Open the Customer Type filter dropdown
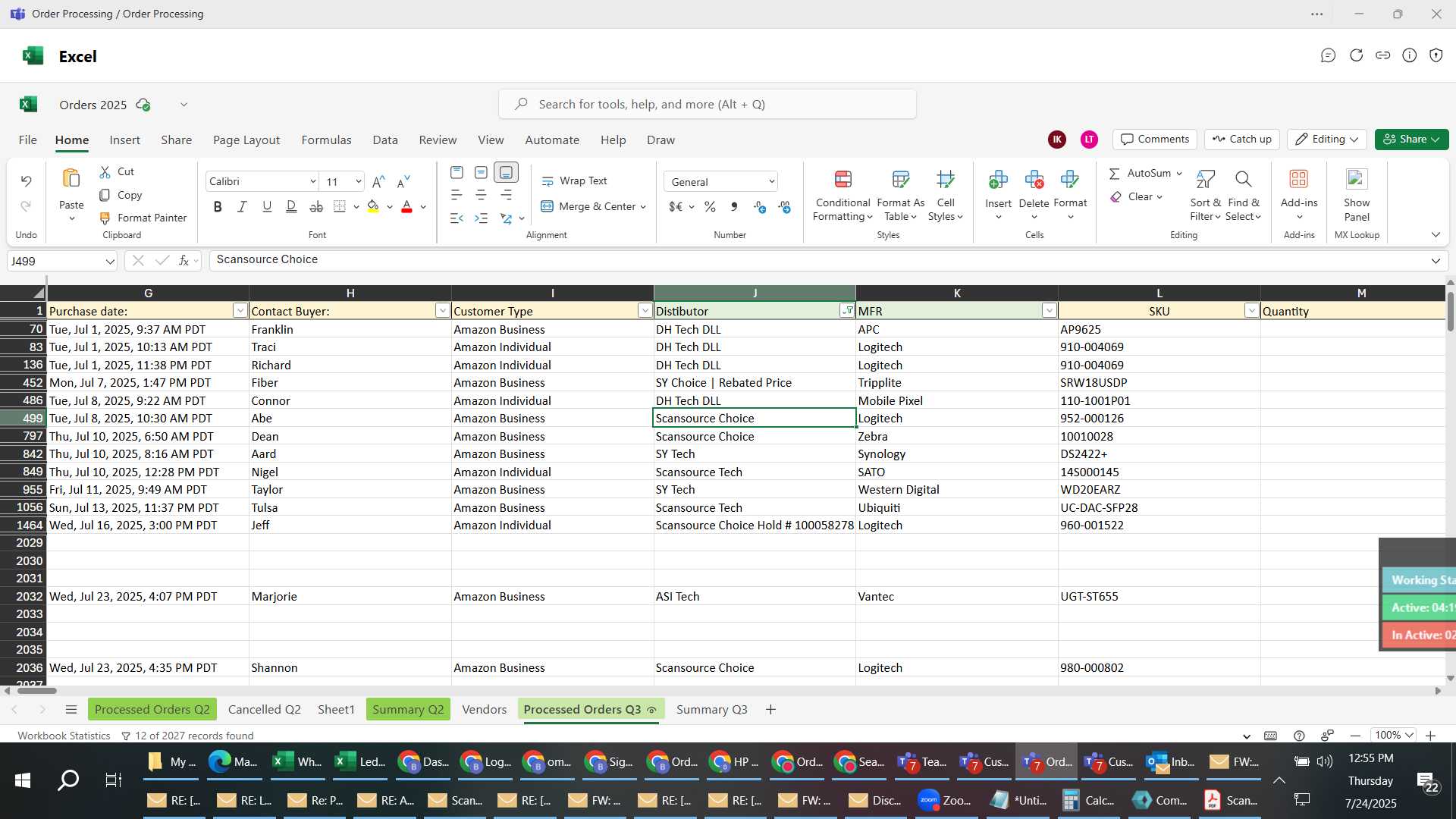This screenshot has width=1456, height=819. [x=645, y=311]
